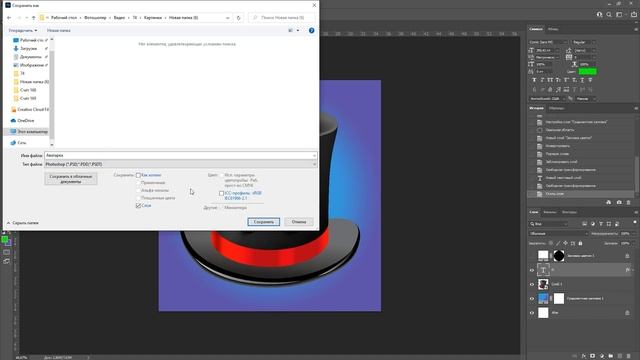Click the black mask thumbnail of color fill layer
Viewport: 640px width, 360px height.
click(x=559, y=256)
